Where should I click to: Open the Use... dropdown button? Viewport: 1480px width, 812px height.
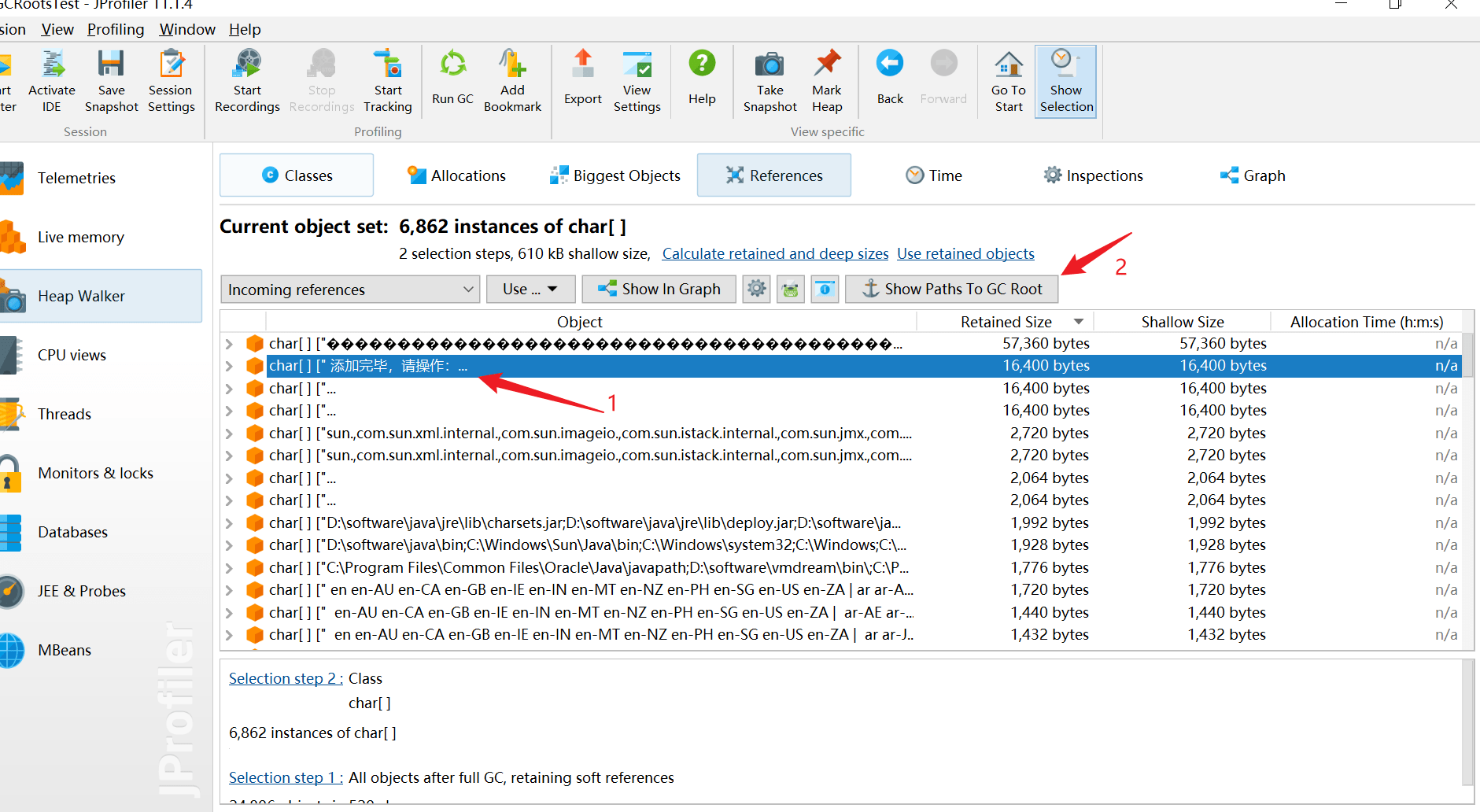pyautogui.click(x=530, y=290)
